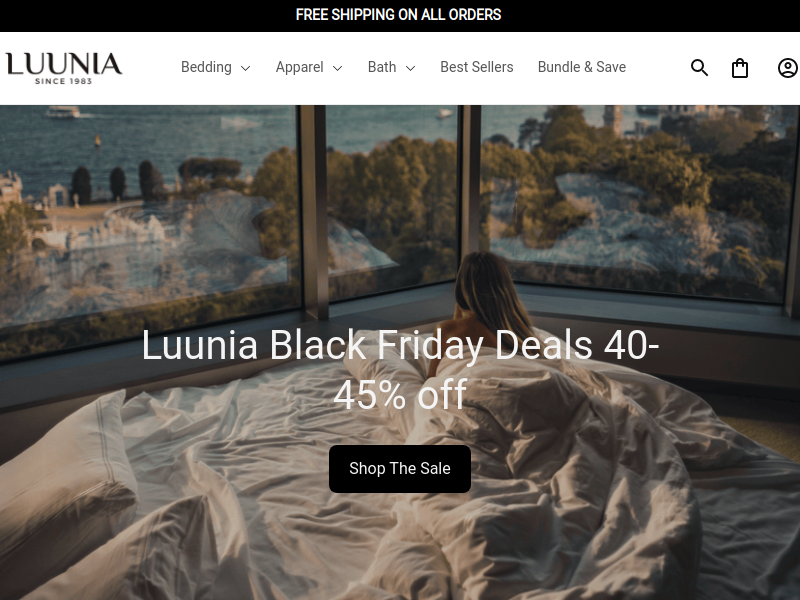Expand the chevron next to Apparel

337,68
